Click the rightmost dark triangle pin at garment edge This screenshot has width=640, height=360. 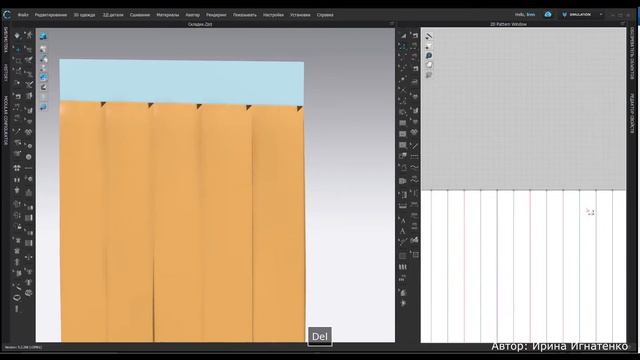coord(299,108)
